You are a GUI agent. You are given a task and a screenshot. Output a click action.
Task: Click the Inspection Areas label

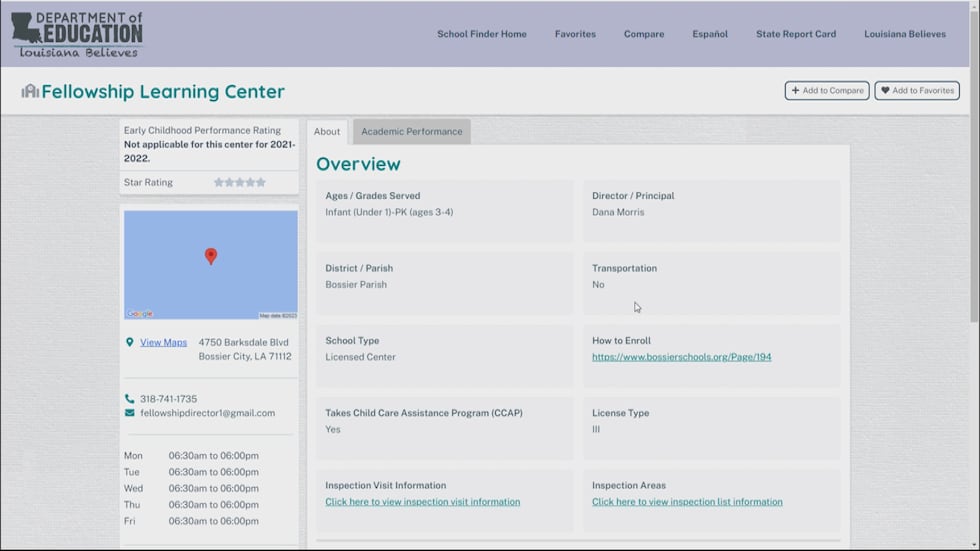[x=629, y=485]
